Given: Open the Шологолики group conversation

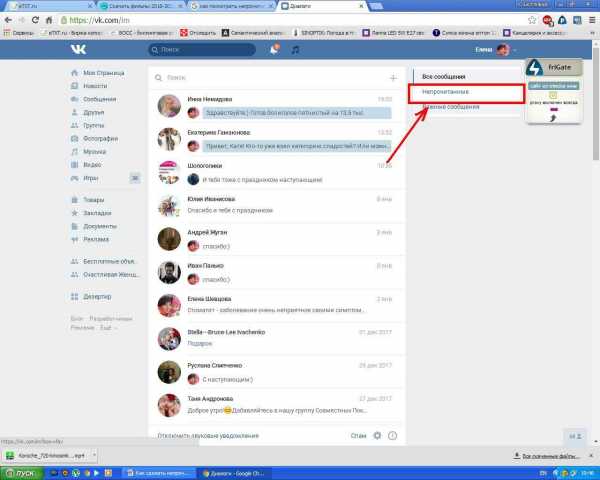Looking at the screenshot, I should tap(276, 173).
